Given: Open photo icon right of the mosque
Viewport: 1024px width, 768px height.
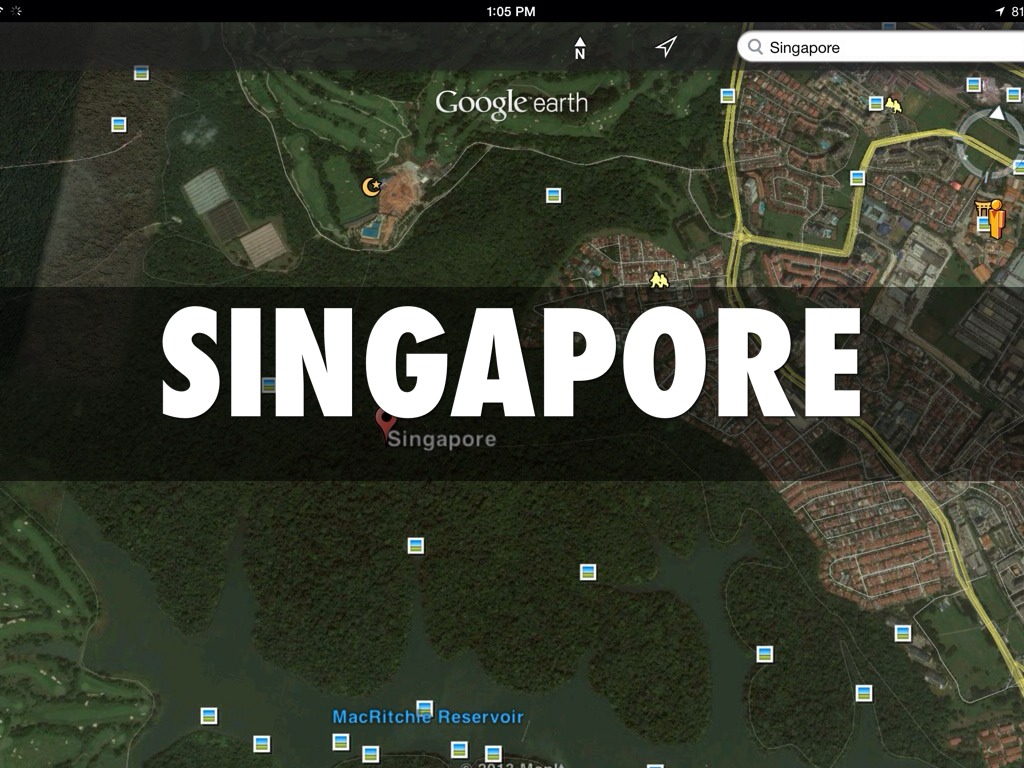Looking at the screenshot, I should coord(553,195).
